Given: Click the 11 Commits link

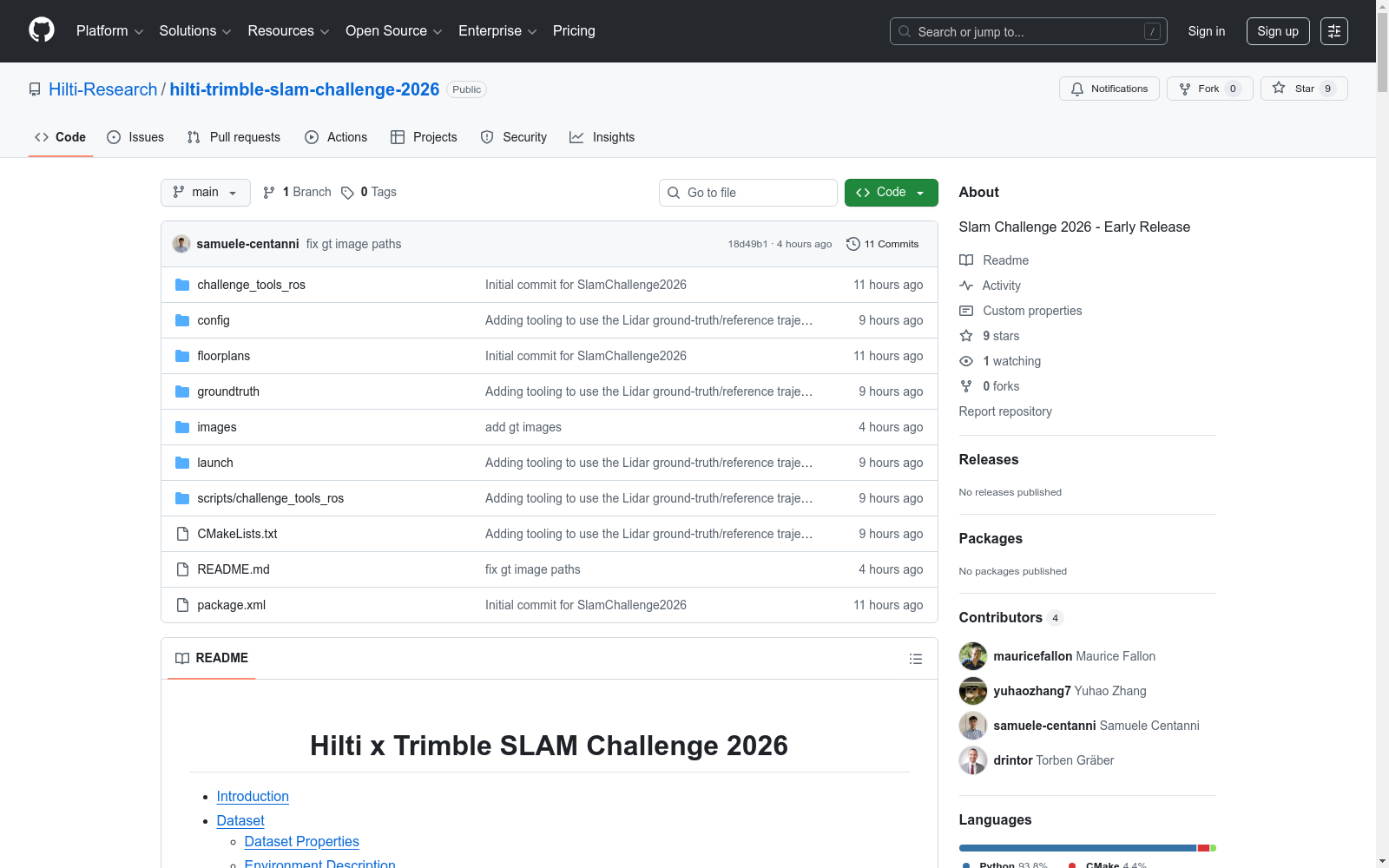Looking at the screenshot, I should [883, 244].
